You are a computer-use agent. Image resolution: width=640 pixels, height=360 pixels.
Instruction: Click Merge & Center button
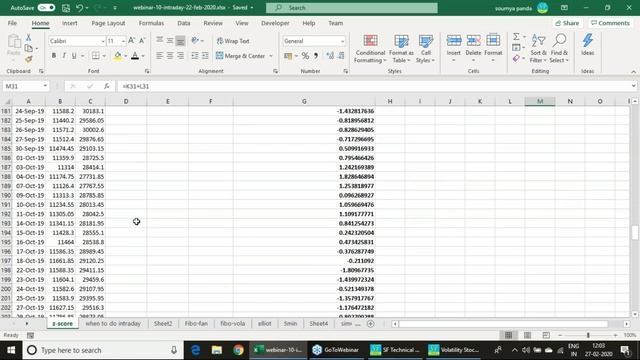coord(241,56)
